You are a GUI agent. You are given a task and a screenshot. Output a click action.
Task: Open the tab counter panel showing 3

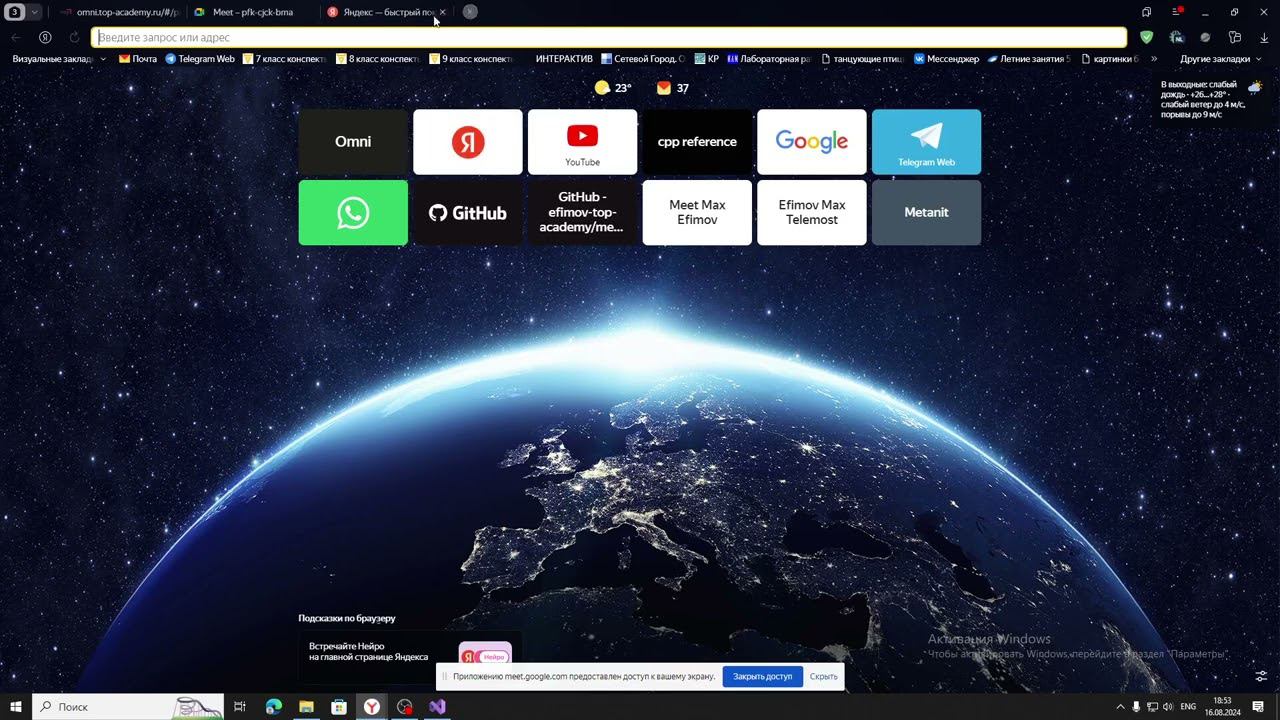click(15, 12)
